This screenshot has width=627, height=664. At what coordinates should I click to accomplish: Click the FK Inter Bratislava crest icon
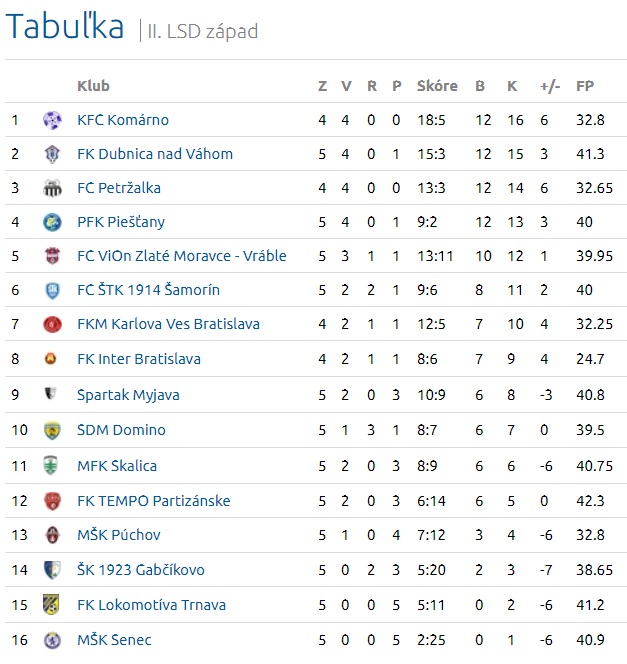click(52, 359)
